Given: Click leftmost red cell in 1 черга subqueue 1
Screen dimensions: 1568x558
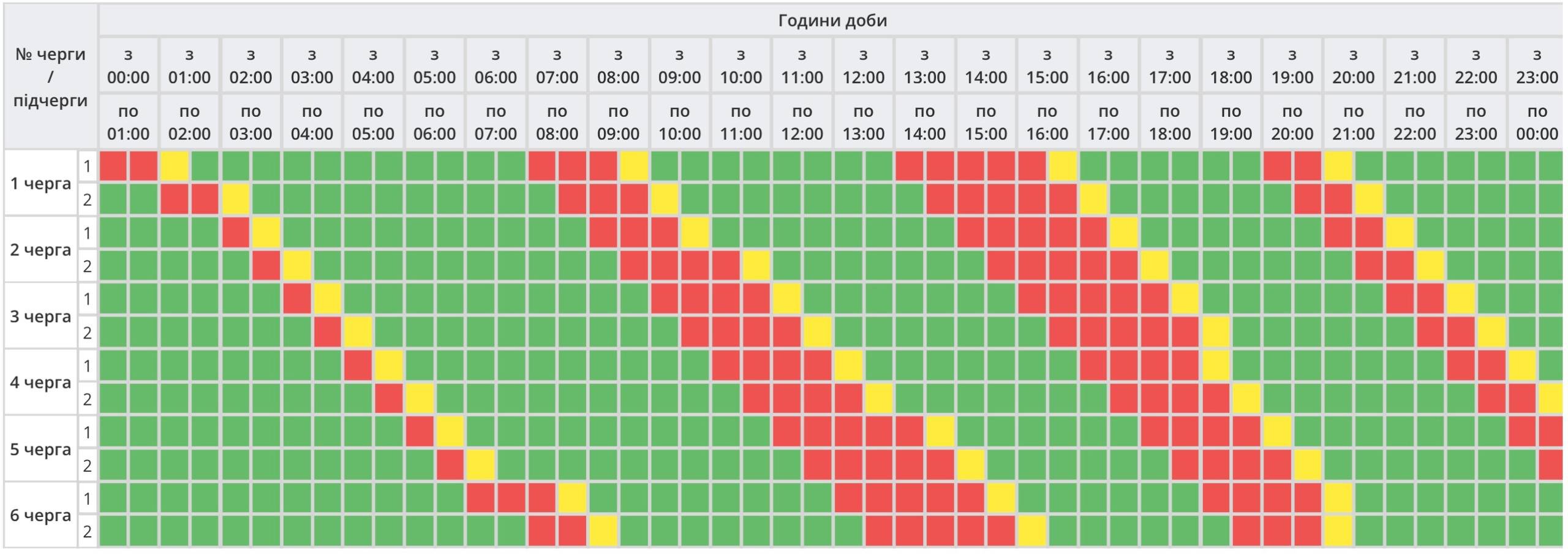Looking at the screenshot, I should pyautogui.click(x=113, y=167).
